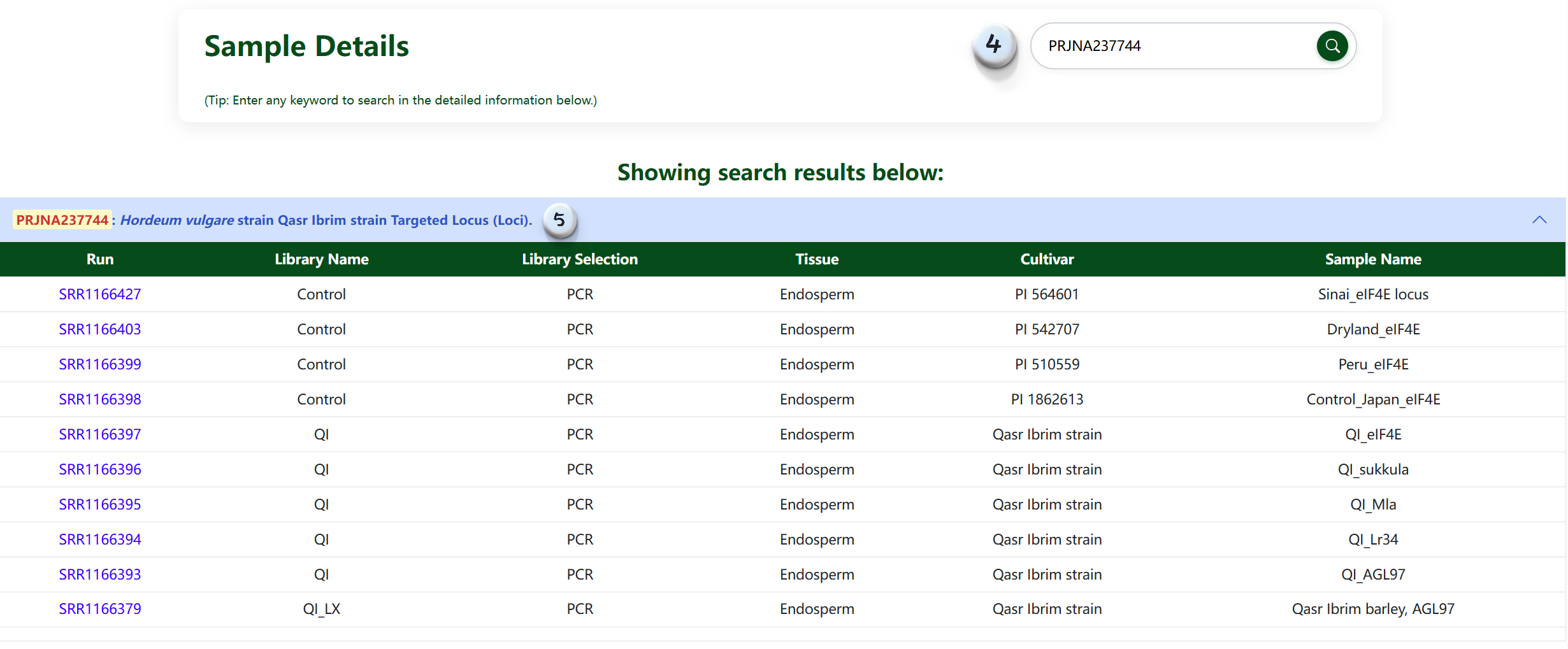The image size is (1568, 649).
Task: Click the Library Name column header
Action: 322,259
